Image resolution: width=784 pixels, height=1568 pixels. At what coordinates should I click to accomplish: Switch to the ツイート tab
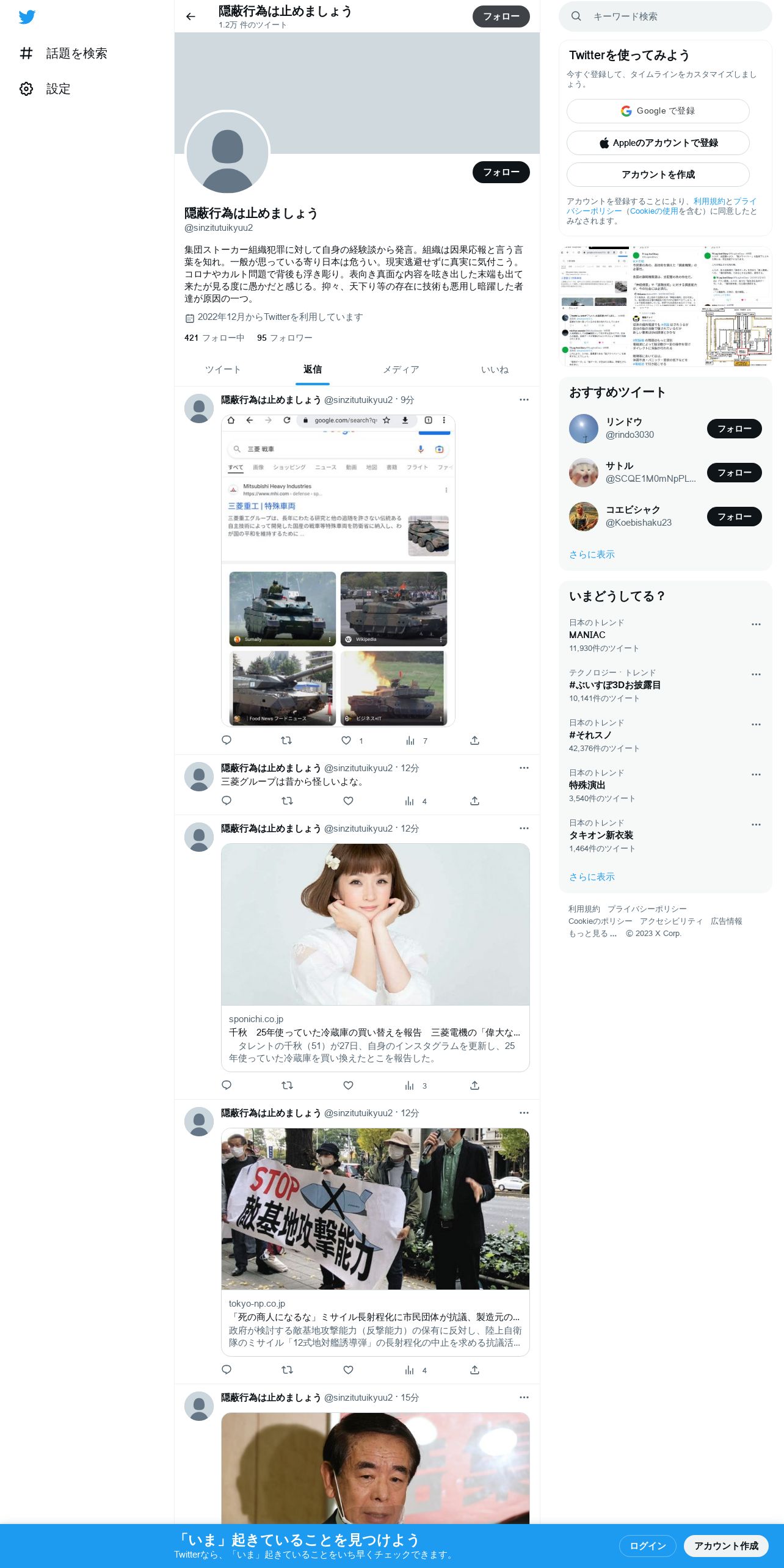point(223,369)
